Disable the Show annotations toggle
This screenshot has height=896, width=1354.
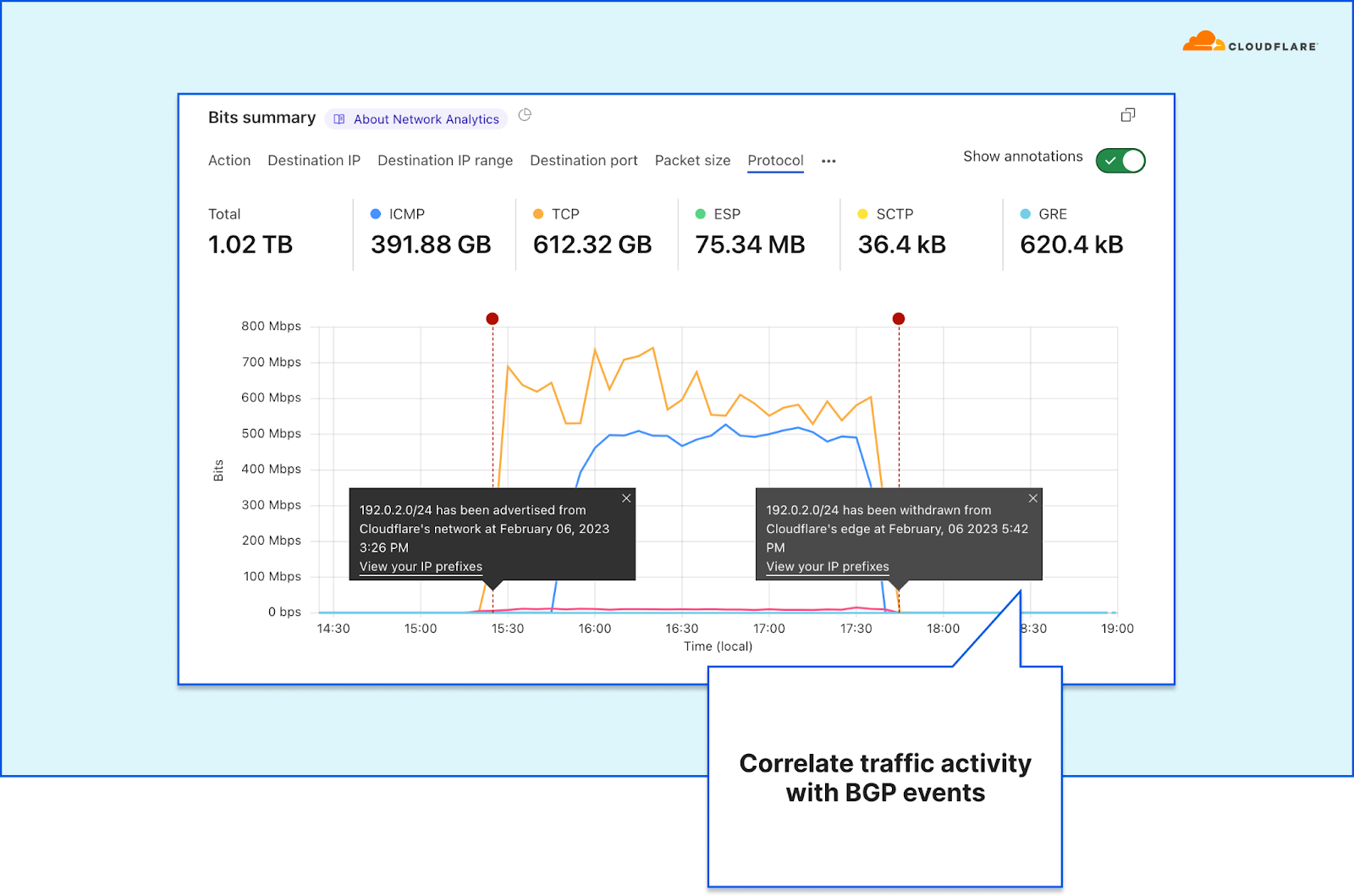(1120, 160)
